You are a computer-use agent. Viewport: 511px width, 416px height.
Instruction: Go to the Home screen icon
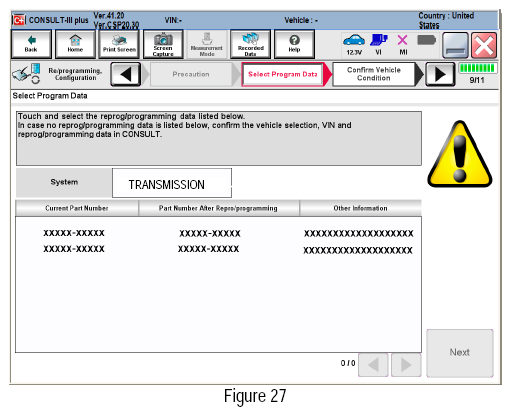(75, 44)
